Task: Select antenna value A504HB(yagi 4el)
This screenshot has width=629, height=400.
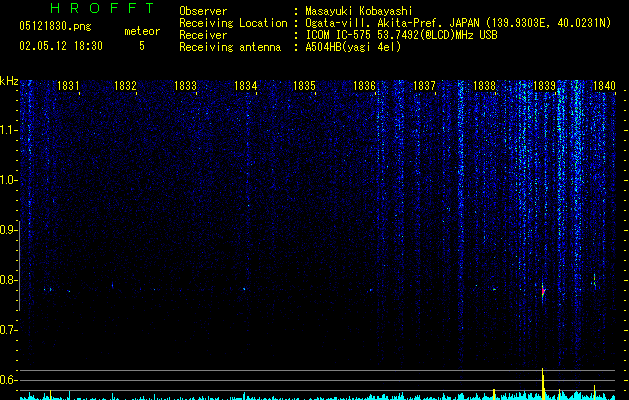Action: pos(353,47)
